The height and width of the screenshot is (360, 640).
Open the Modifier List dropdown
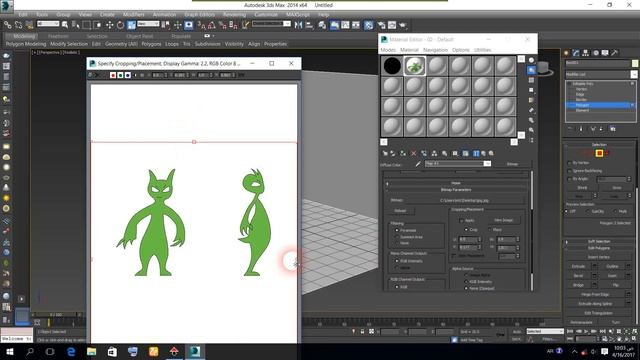633,74
